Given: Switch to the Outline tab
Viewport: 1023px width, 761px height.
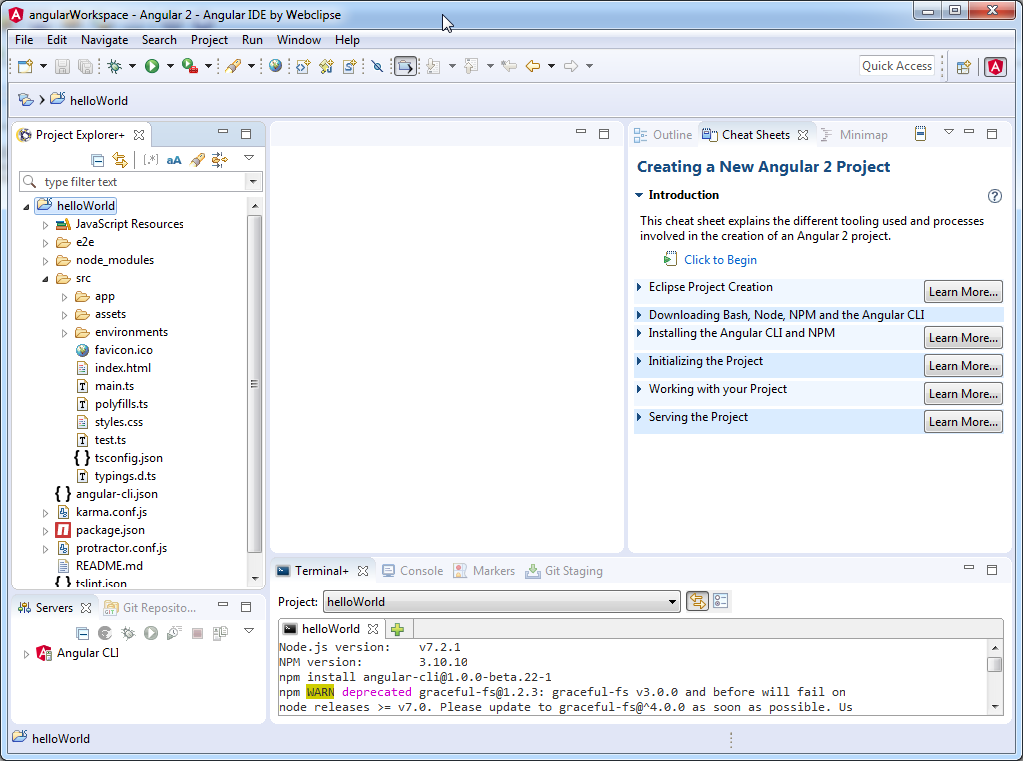Looking at the screenshot, I should [663, 134].
